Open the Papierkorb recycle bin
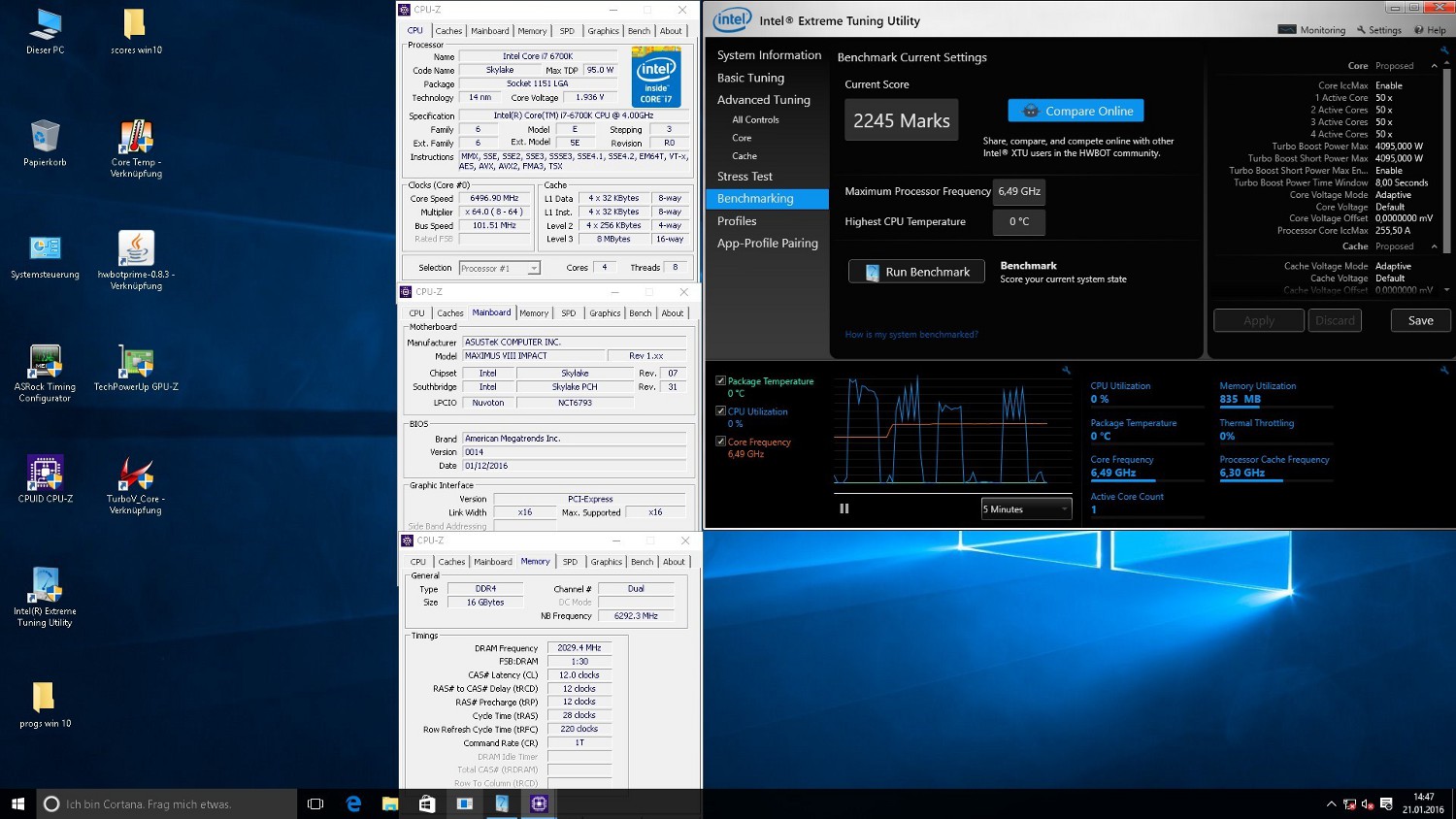 [x=45, y=143]
